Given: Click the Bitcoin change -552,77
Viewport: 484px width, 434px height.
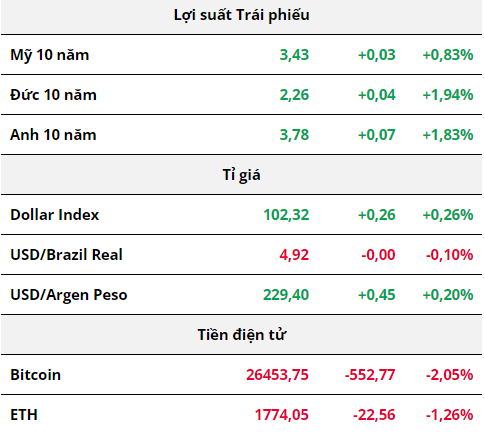Looking at the screenshot, I should (370, 375).
